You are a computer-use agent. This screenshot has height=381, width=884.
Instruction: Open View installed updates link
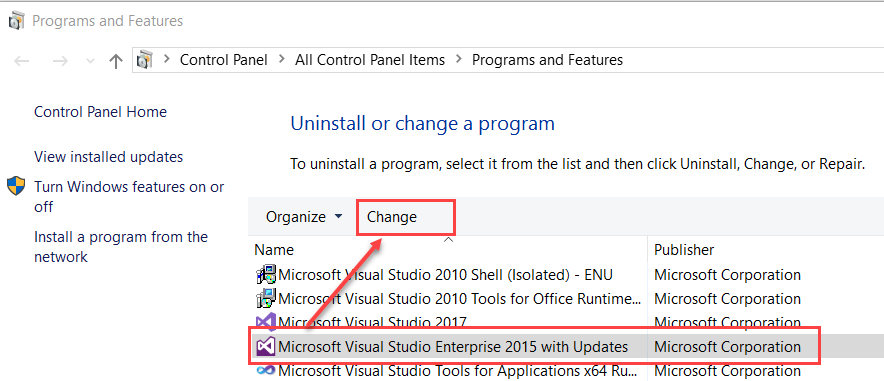pyautogui.click(x=109, y=157)
